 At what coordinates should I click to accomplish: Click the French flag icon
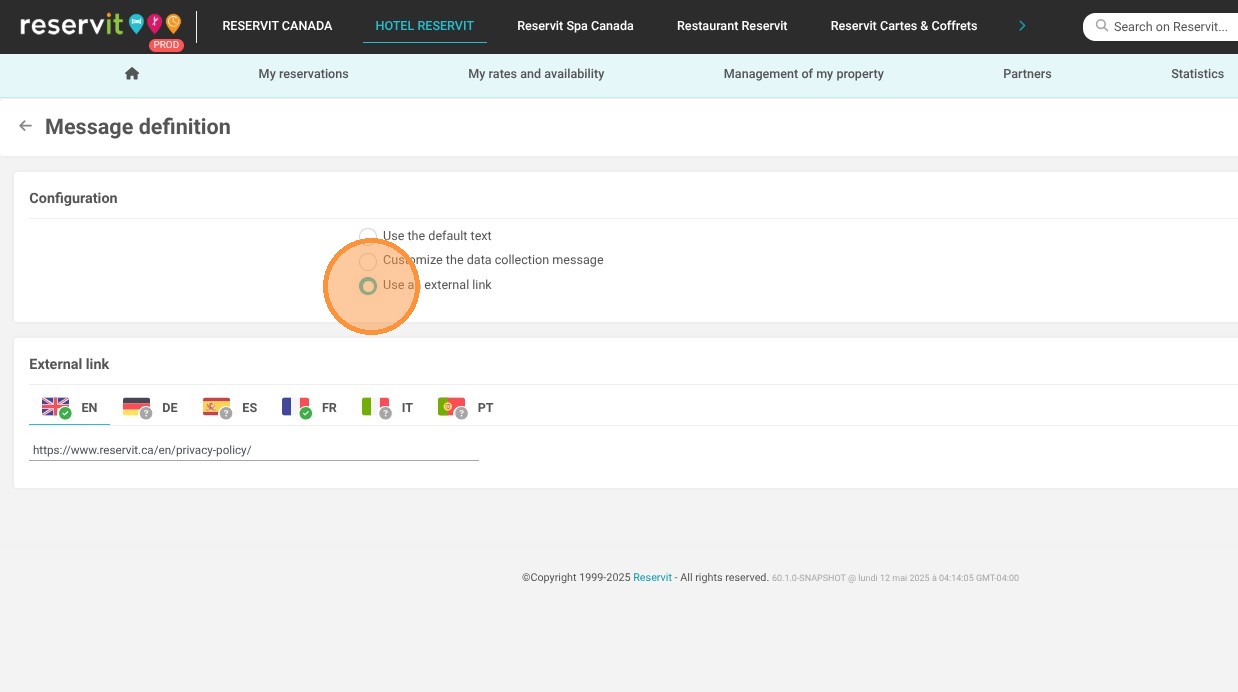pos(296,407)
